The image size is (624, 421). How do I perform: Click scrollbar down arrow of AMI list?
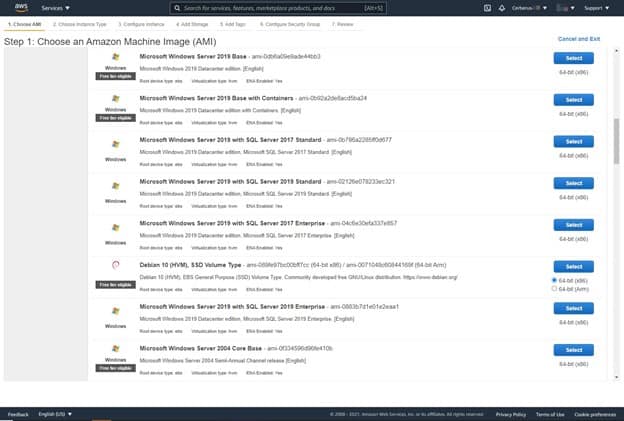(616, 377)
